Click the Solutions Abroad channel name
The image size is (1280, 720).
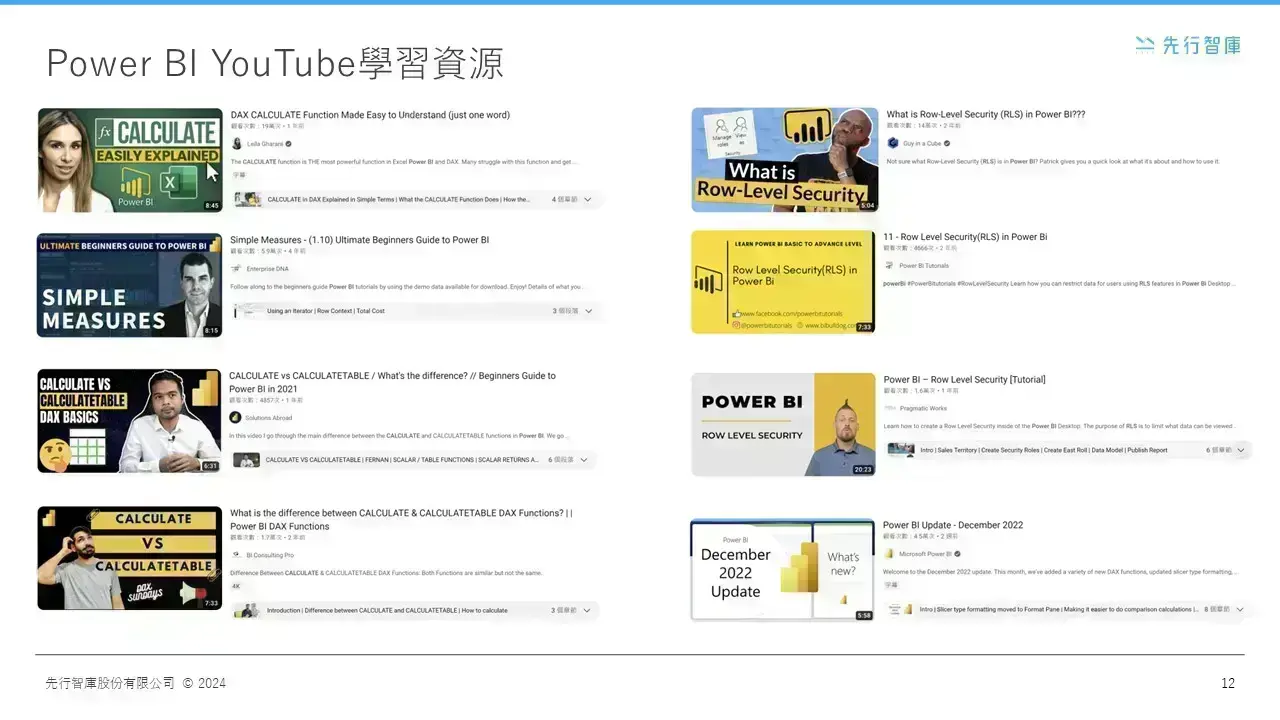269,418
